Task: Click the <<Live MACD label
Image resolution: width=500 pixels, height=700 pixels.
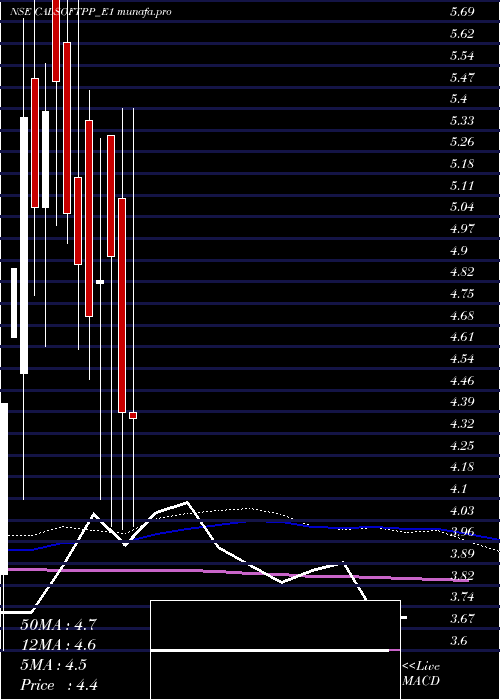Action: 421,674
